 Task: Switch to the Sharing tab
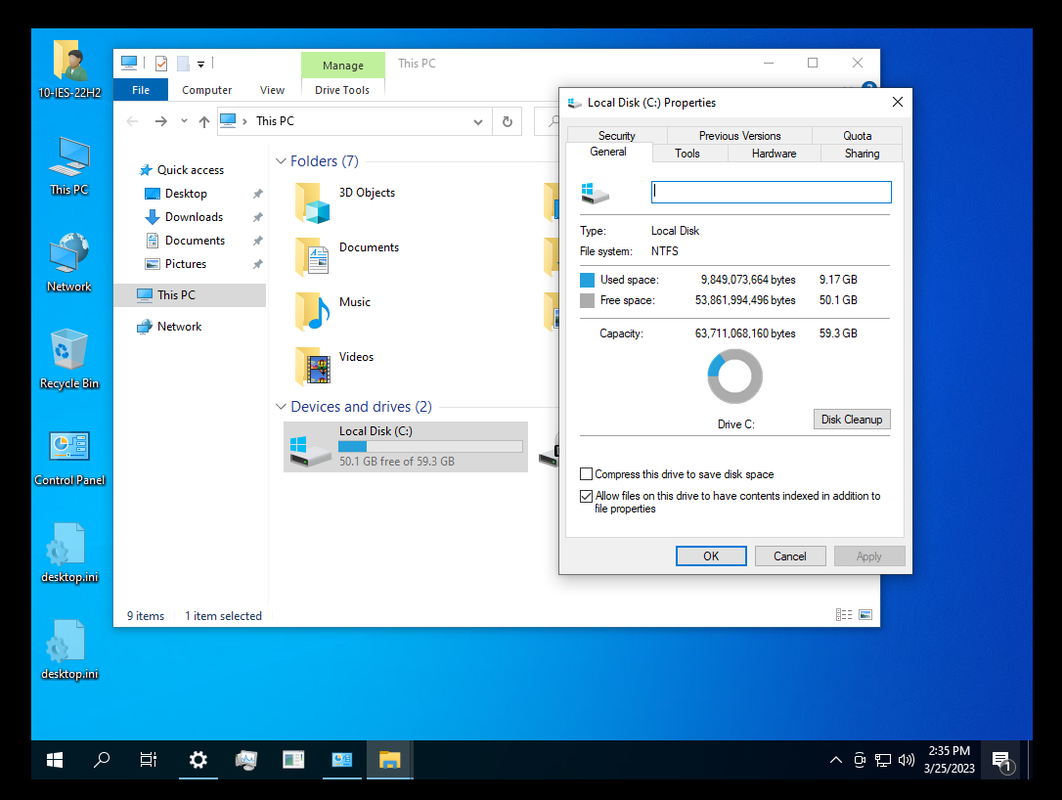pos(862,153)
